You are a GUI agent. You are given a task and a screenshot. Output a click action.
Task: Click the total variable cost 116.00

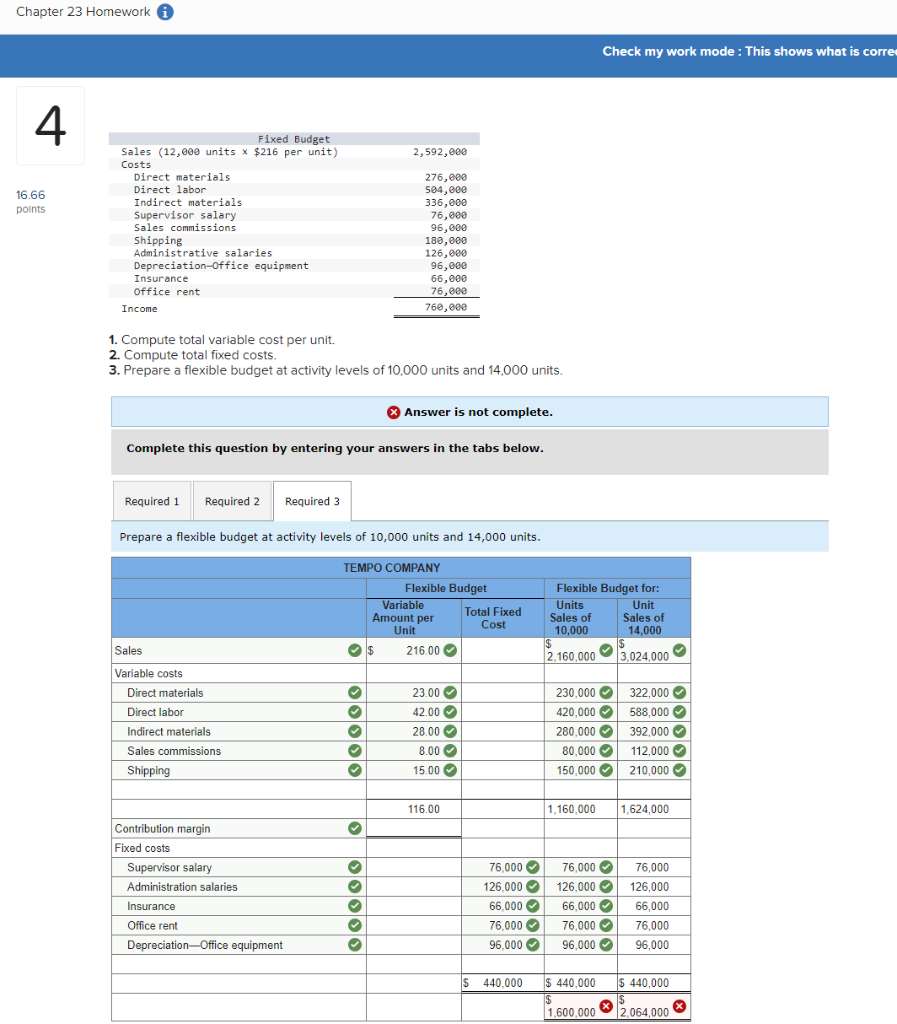(x=414, y=809)
